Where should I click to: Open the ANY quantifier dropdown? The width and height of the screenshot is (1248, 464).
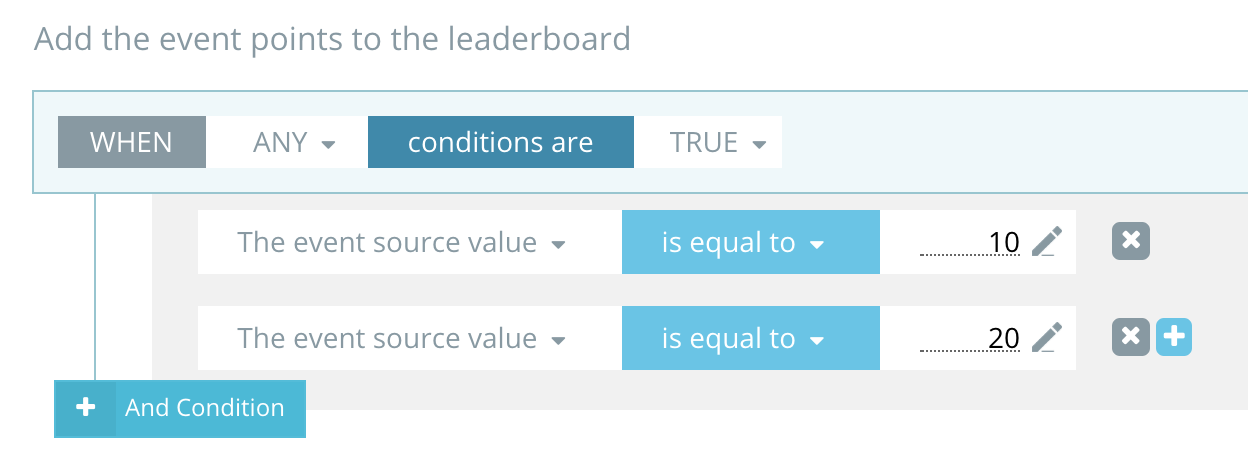292,143
